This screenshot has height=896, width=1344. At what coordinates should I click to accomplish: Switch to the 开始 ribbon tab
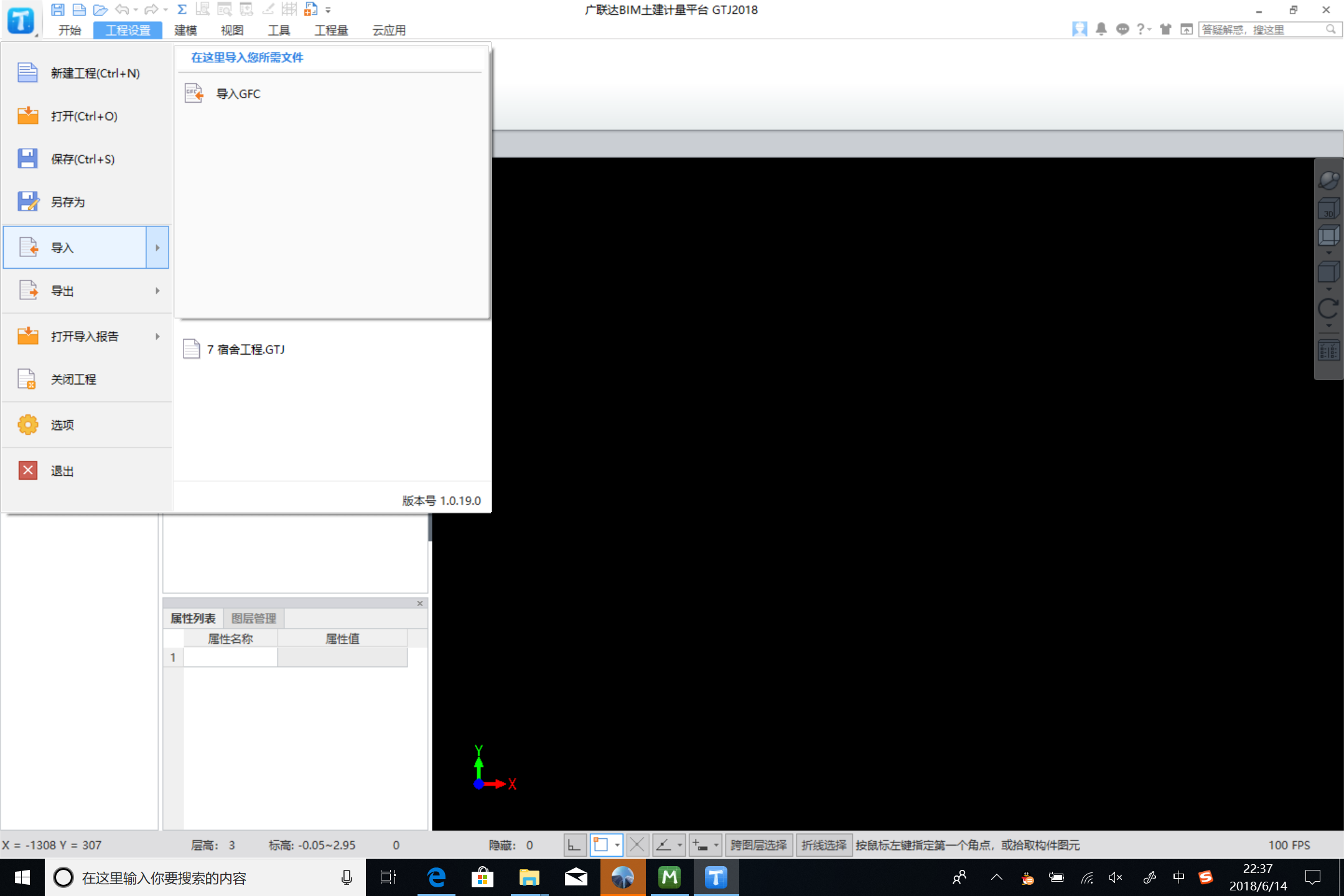point(70,30)
